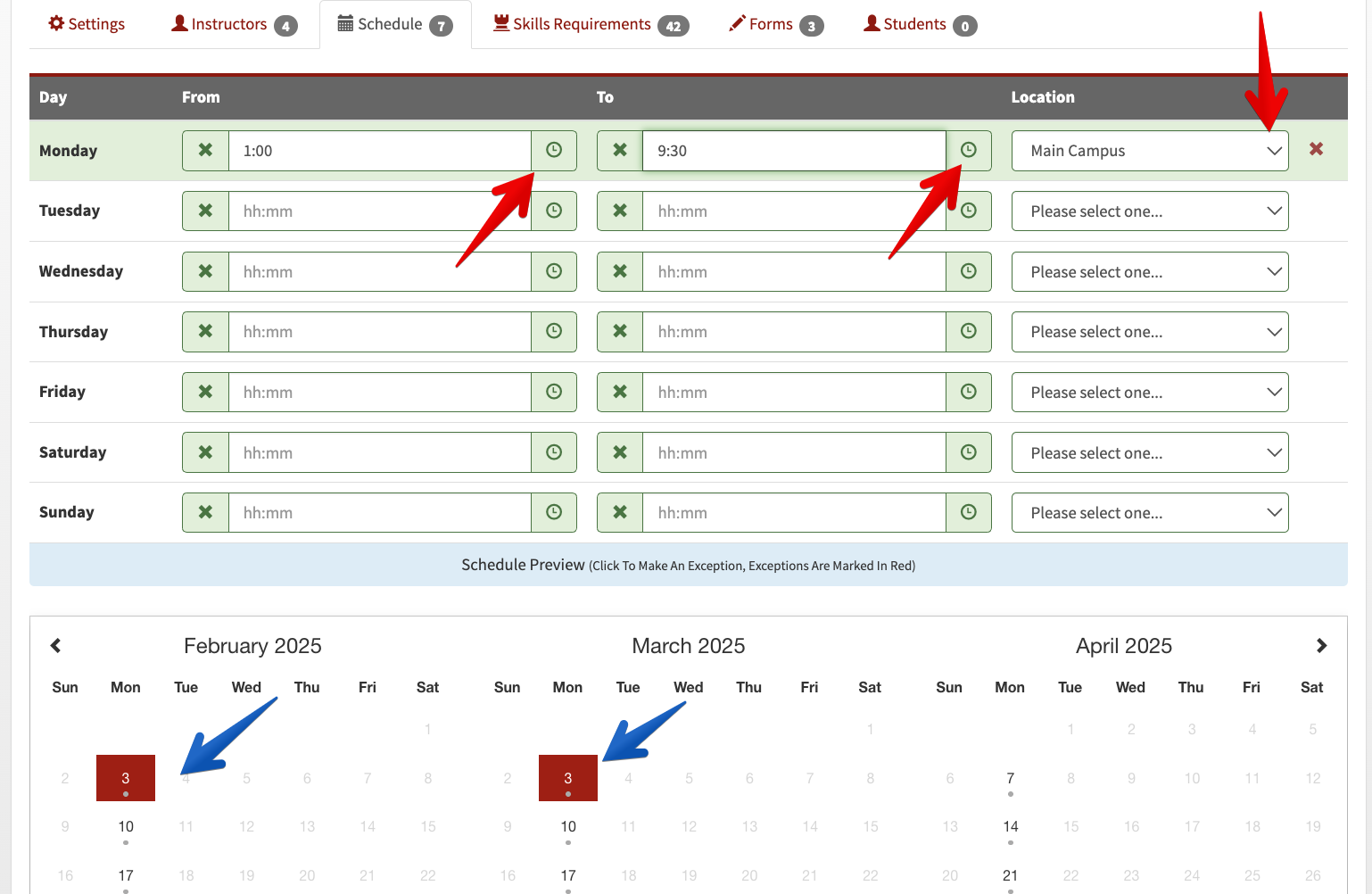Open the Wednesday location dropdown

(x=1150, y=271)
